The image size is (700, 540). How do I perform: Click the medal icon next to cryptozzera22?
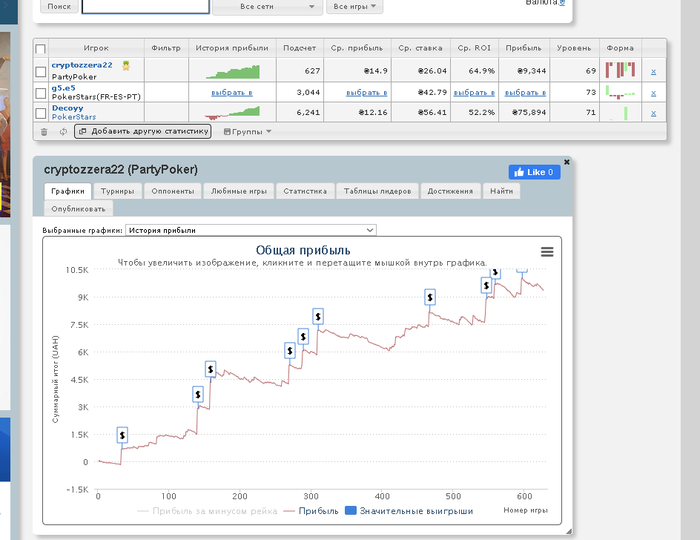pos(126,66)
